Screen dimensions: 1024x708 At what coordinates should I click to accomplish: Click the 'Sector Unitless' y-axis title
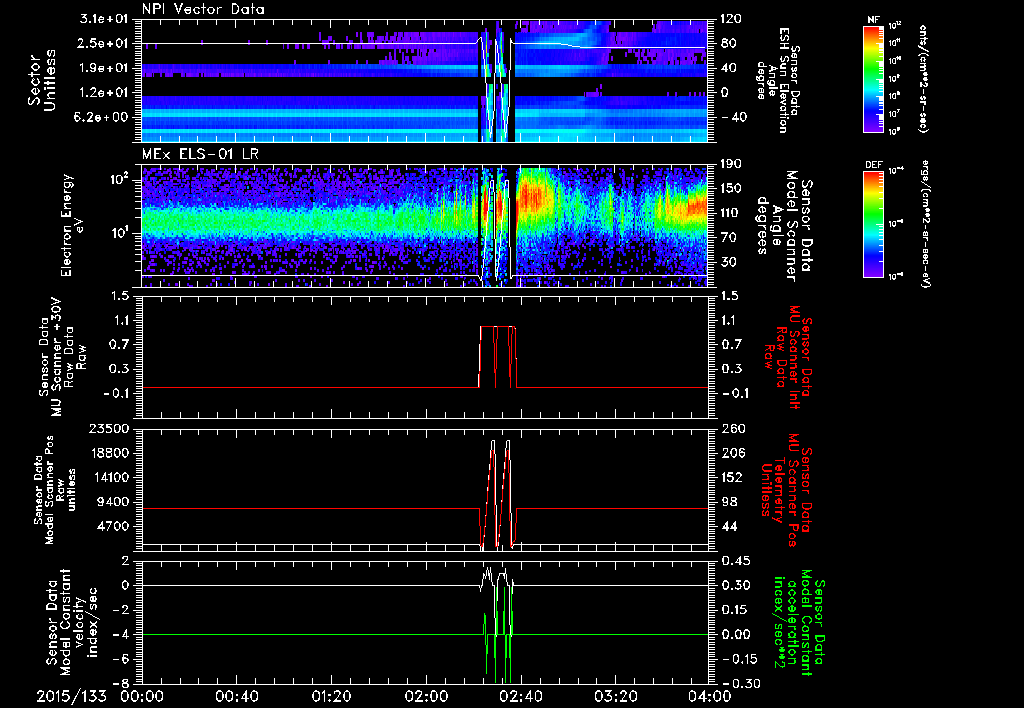pyautogui.click(x=42, y=81)
